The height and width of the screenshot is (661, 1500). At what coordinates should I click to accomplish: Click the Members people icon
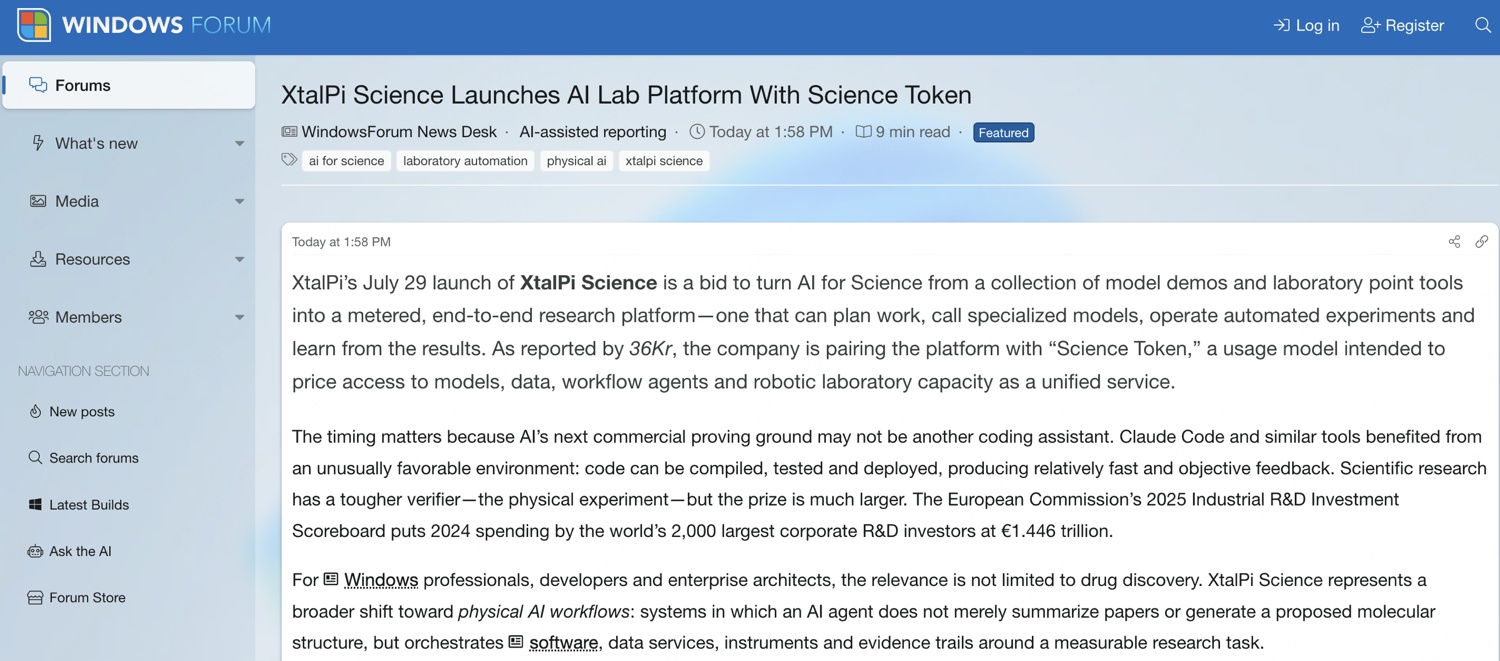(38, 317)
